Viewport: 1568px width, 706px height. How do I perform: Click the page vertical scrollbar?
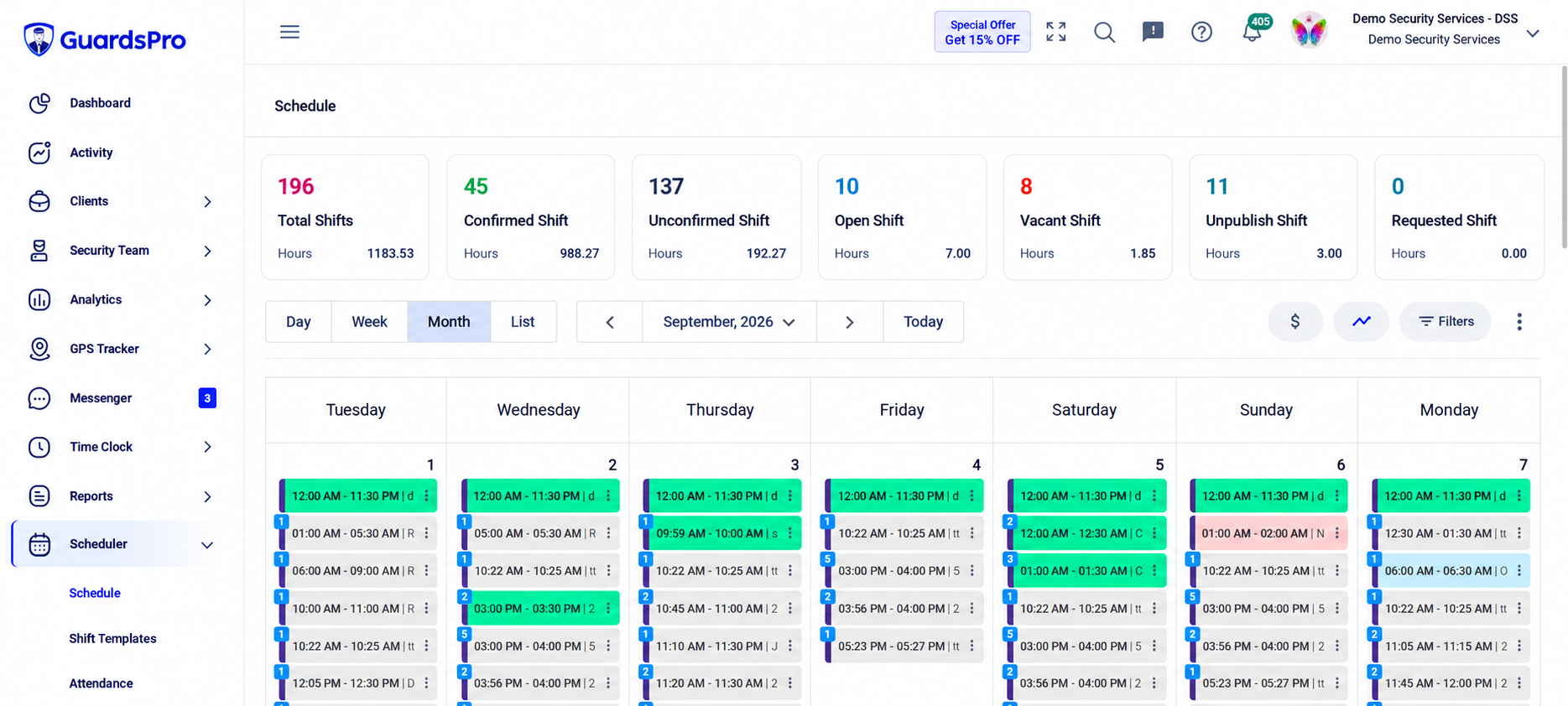[1564, 157]
